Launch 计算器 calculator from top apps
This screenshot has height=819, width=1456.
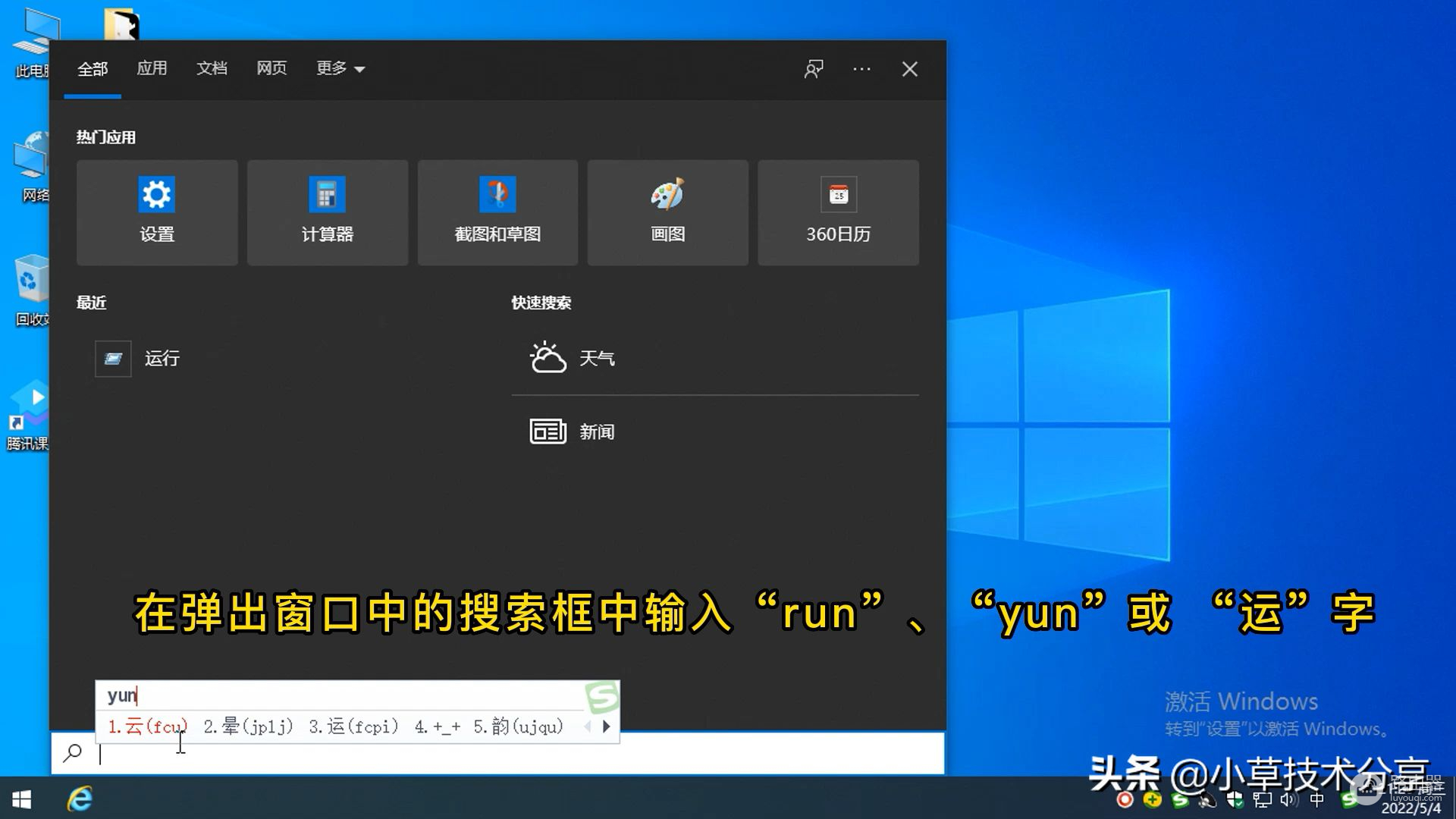pyautogui.click(x=327, y=212)
